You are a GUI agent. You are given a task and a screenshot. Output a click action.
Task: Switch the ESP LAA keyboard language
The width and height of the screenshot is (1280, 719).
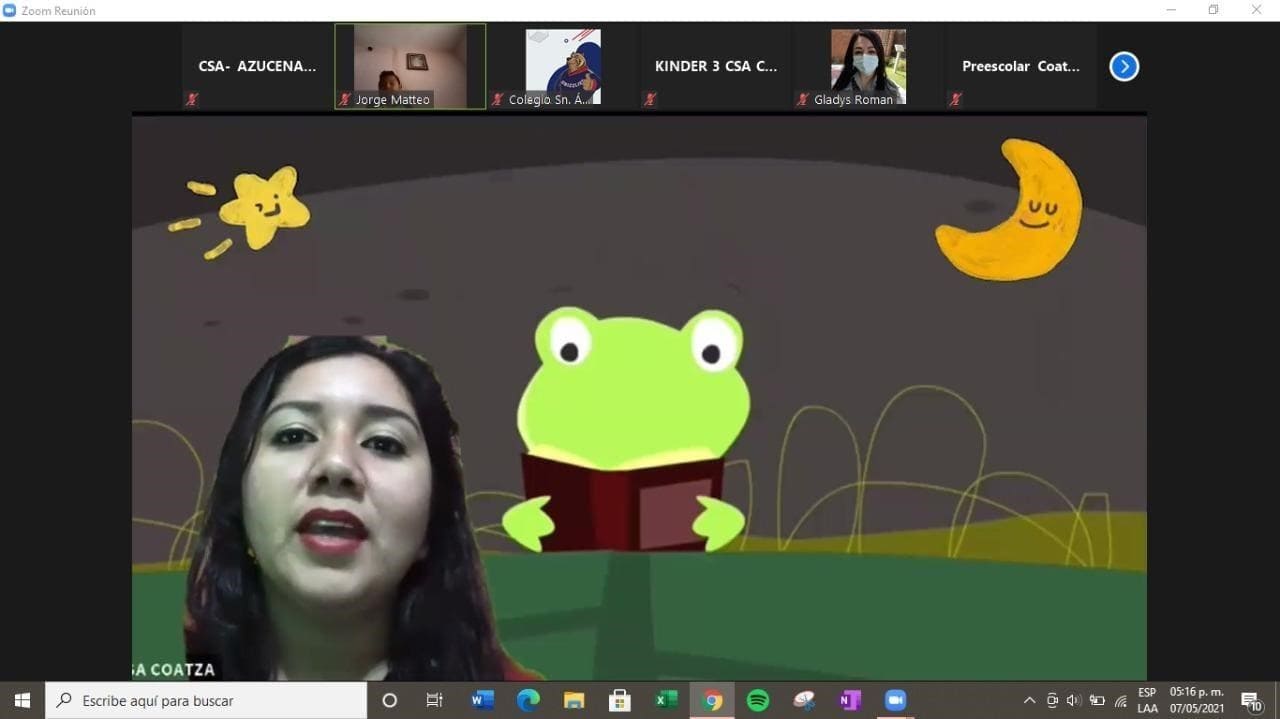(1147, 700)
